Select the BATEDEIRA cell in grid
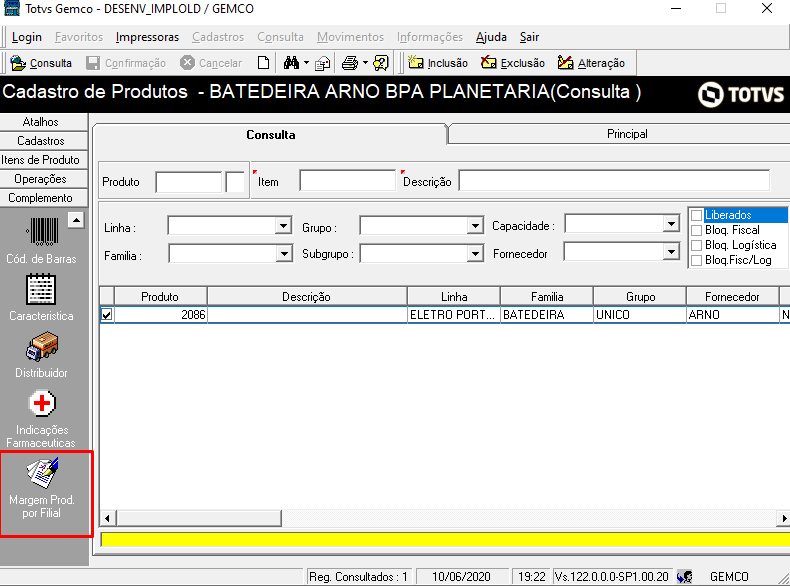 click(x=547, y=315)
